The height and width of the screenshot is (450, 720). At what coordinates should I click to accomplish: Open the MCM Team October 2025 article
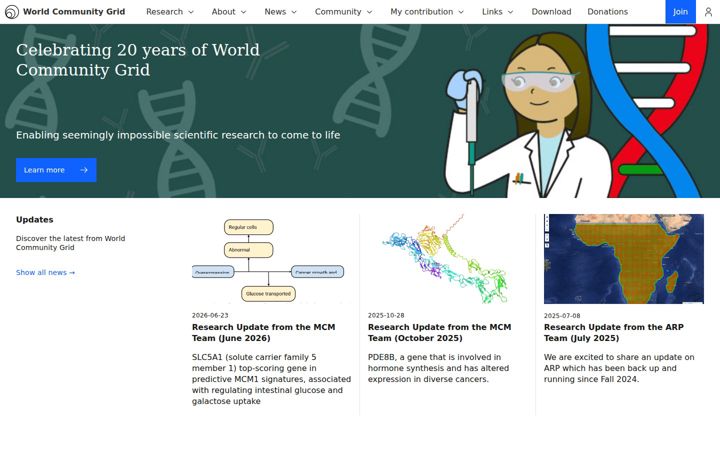(439, 332)
